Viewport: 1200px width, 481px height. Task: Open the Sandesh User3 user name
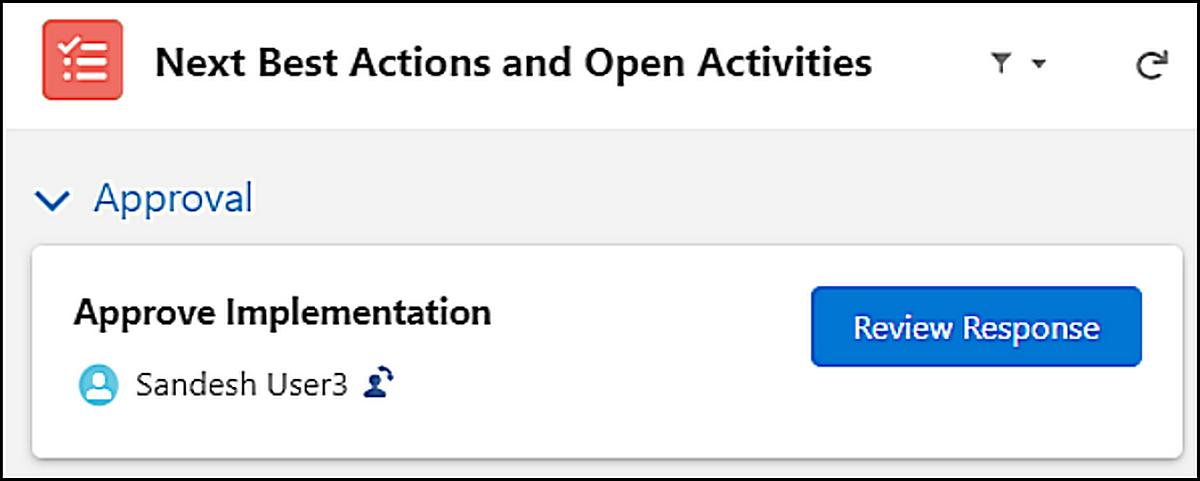[241, 385]
